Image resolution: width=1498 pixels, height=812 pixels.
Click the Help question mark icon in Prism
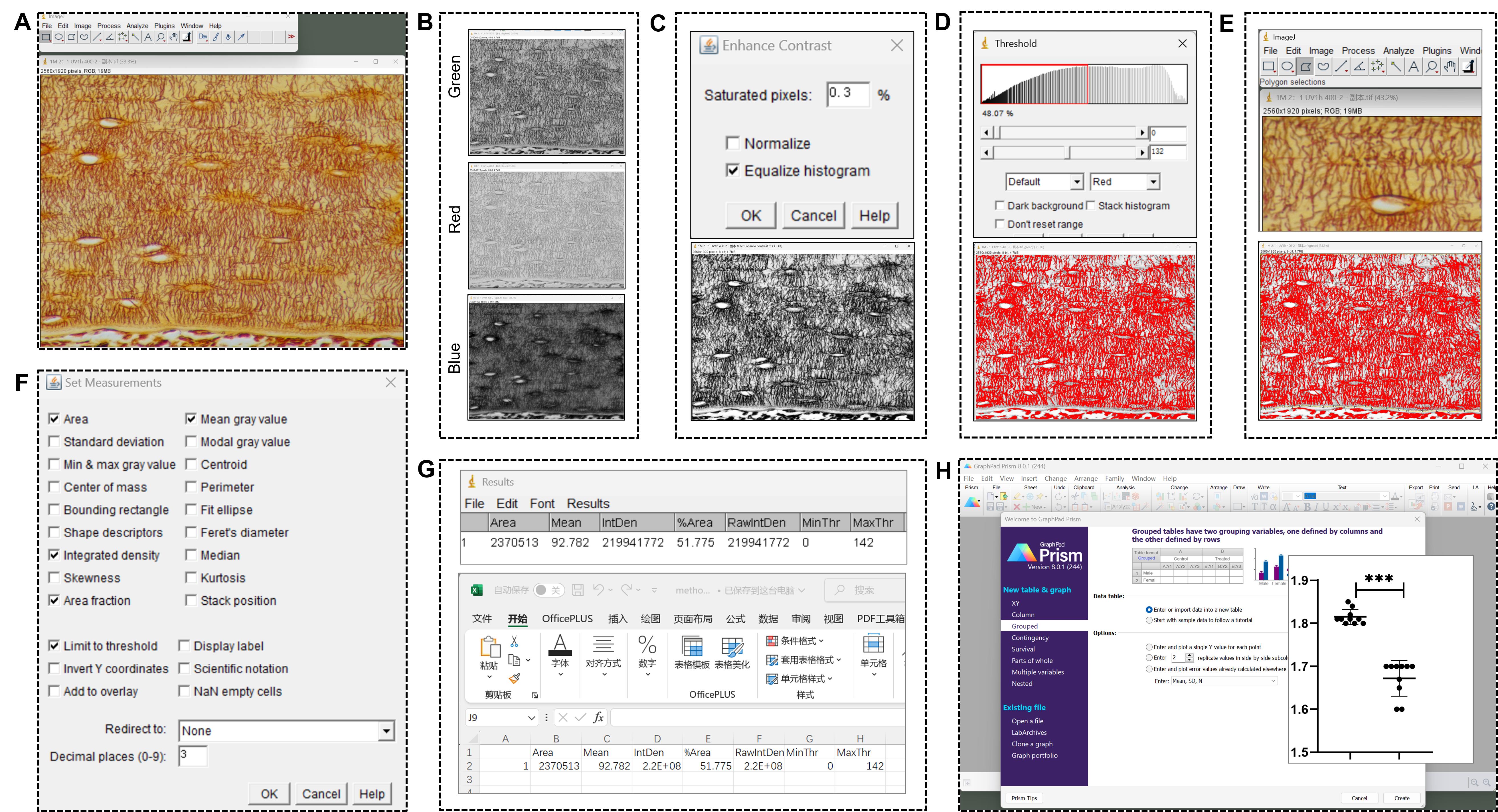(1491, 507)
